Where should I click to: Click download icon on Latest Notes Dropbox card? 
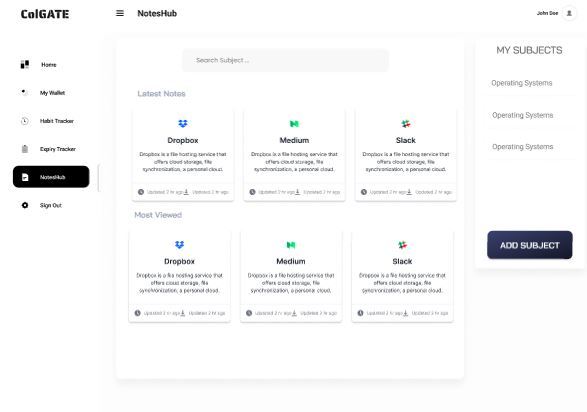(x=186, y=192)
